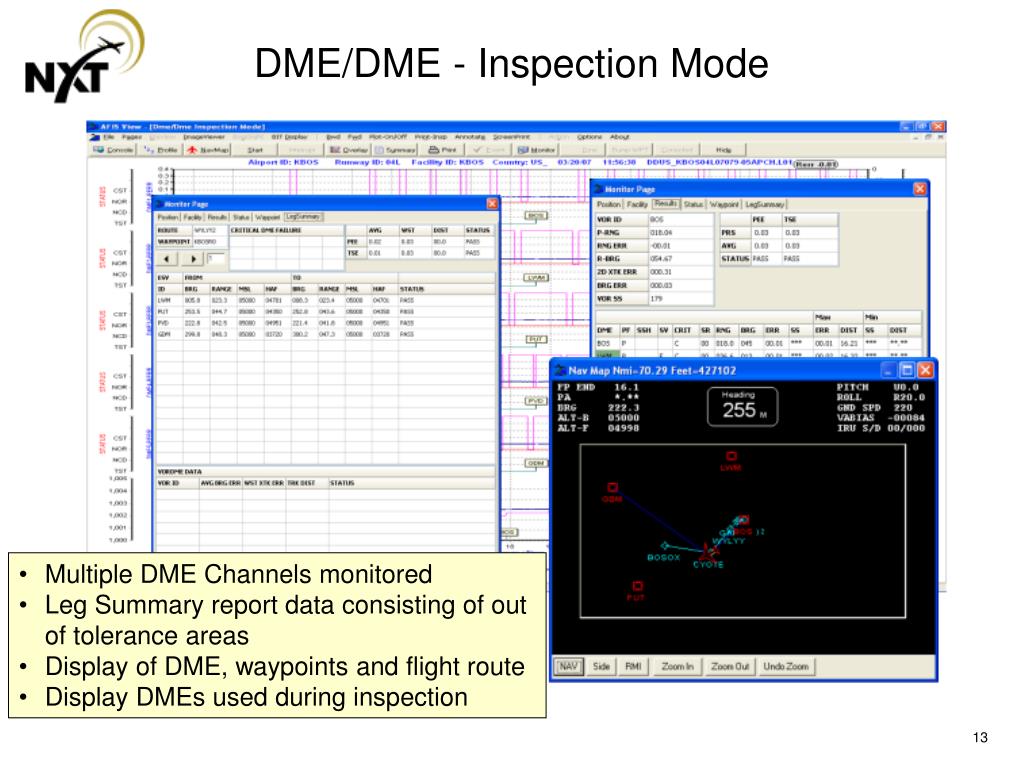Minimize the Nav Map window

point(888,370)
